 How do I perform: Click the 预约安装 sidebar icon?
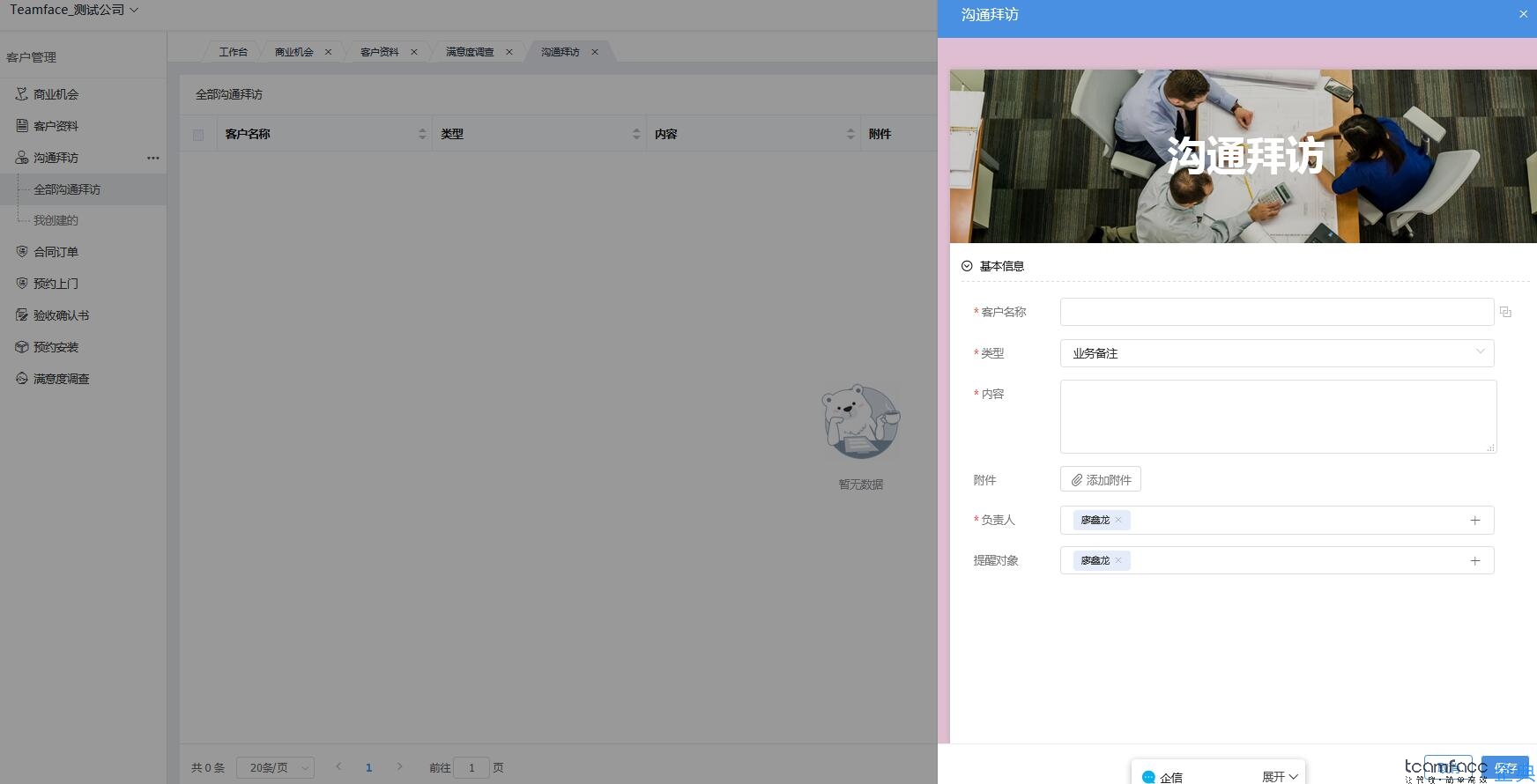22,346
